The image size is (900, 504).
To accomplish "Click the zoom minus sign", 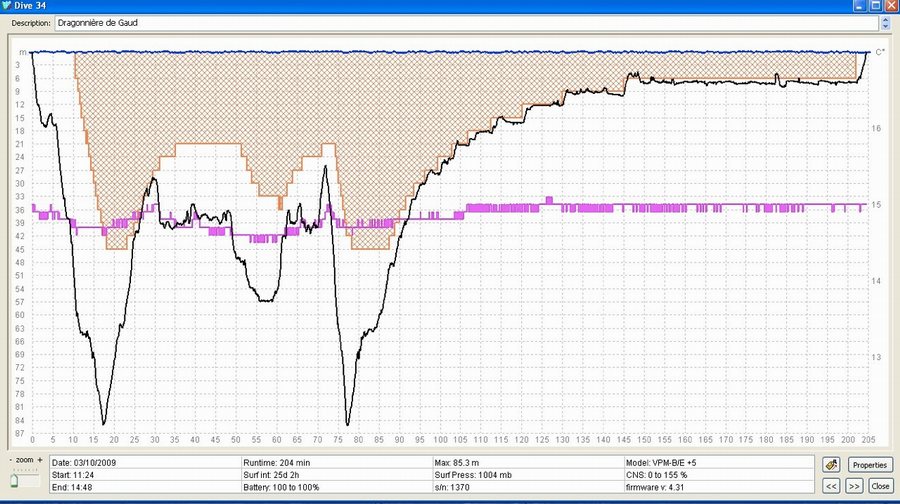I will [x=10, y=459].
